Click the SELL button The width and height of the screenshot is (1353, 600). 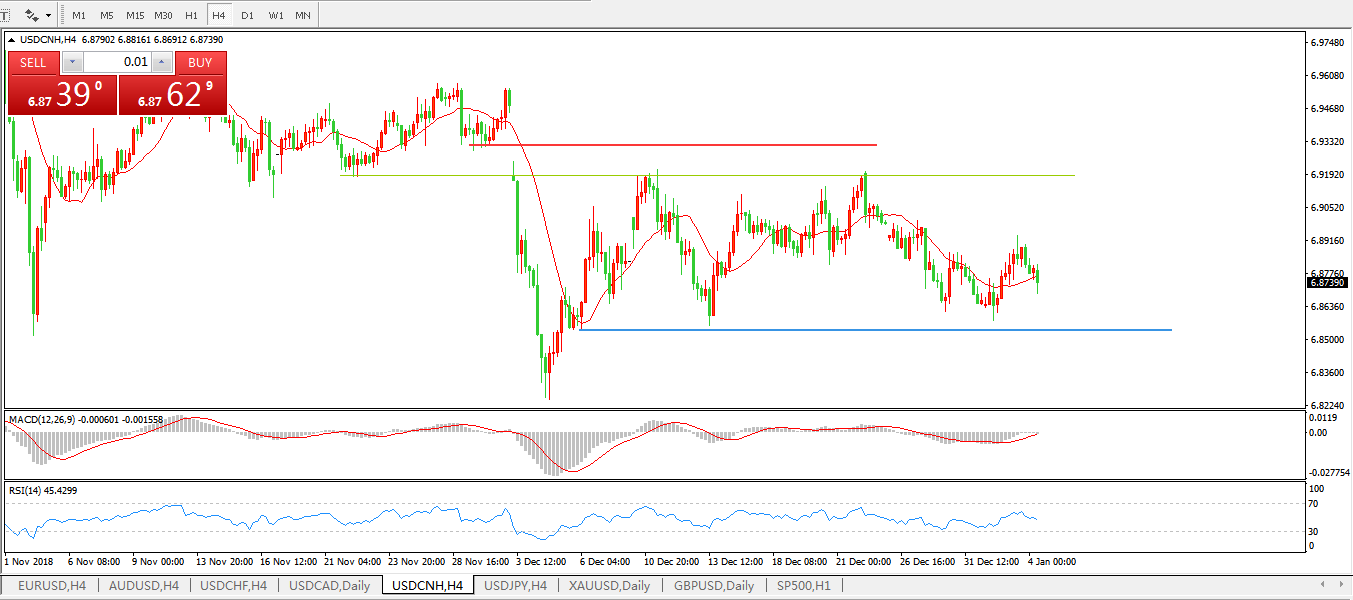[x=34, y=62]
